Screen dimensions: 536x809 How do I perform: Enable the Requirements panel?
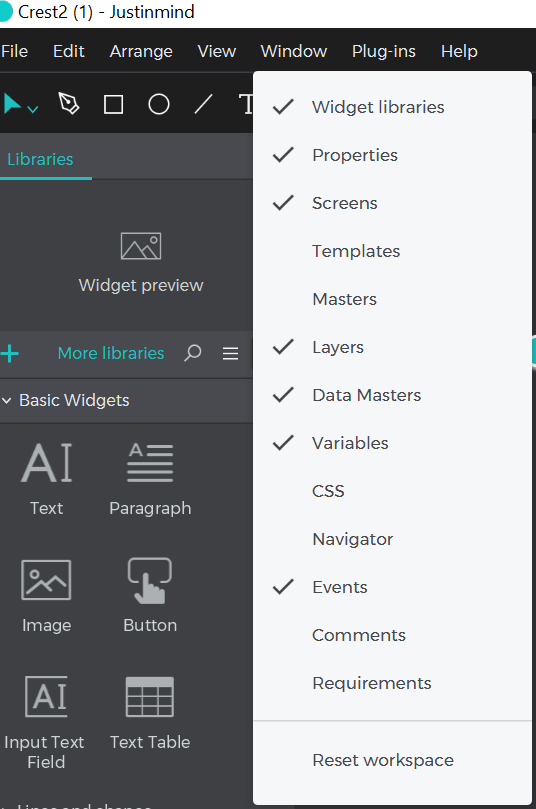click(x=392, y=683)
